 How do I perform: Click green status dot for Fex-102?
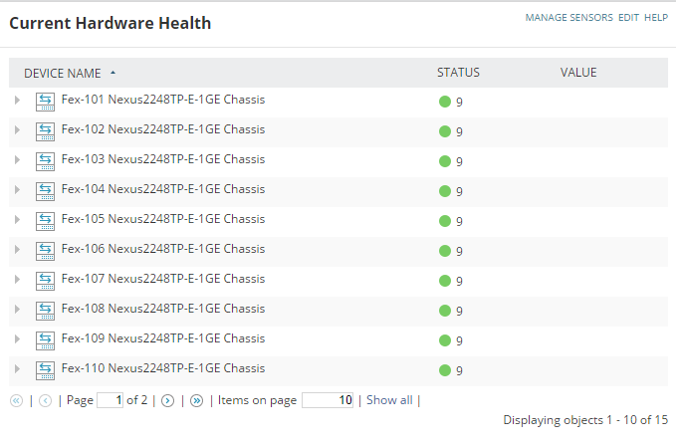[x=445, y=131]
